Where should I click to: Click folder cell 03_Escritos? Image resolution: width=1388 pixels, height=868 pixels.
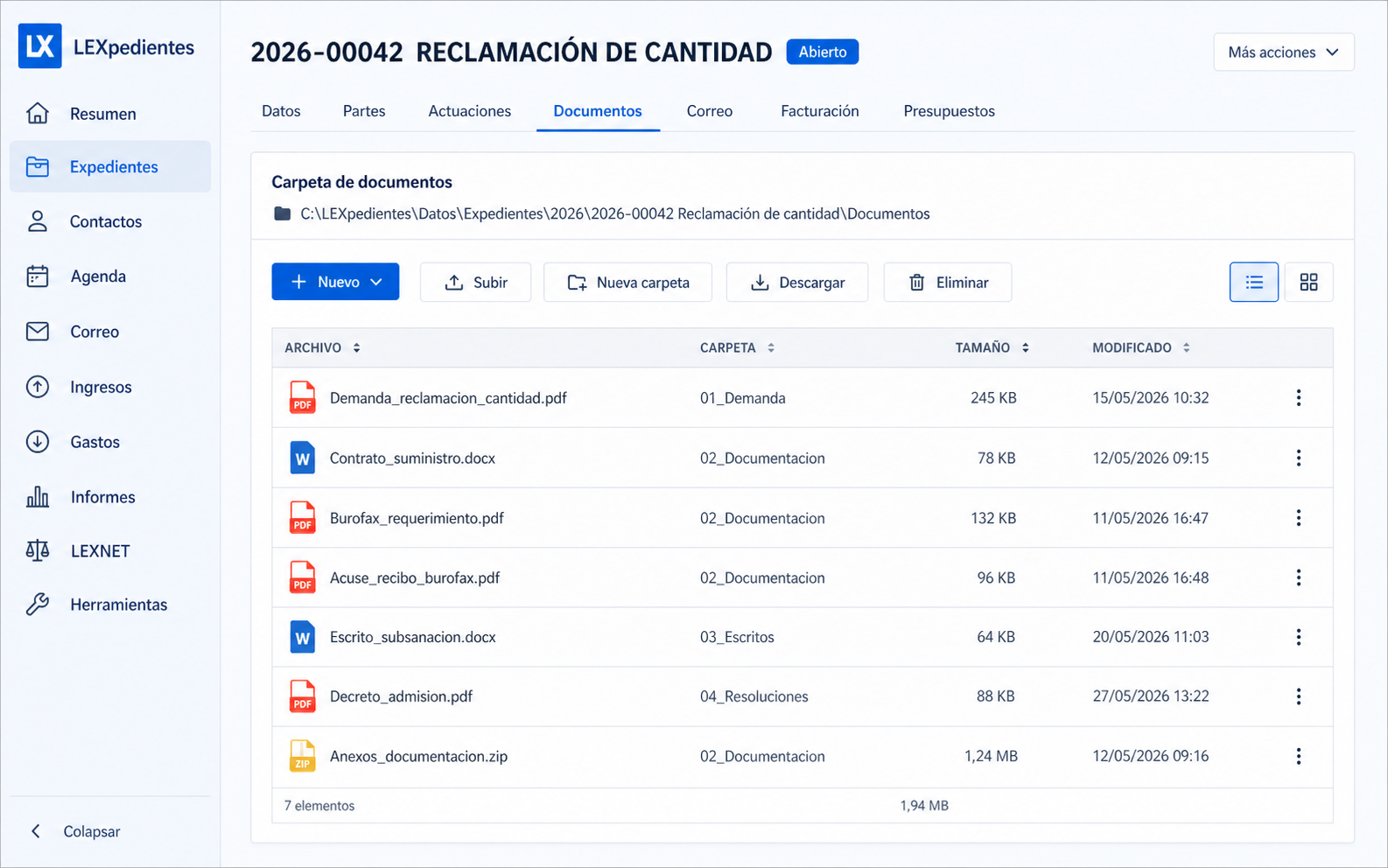[x=737, y=637]
